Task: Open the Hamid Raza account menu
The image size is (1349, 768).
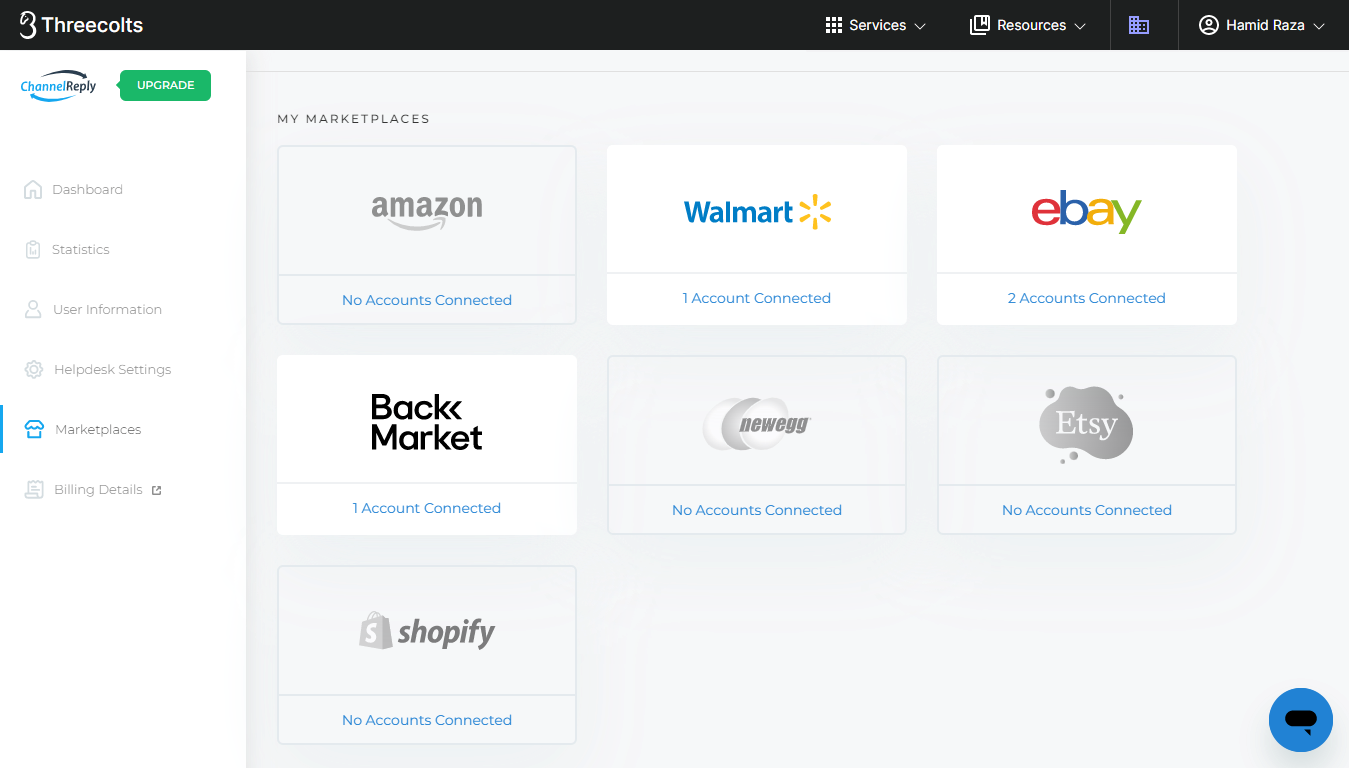Action: pos(1262,25)
